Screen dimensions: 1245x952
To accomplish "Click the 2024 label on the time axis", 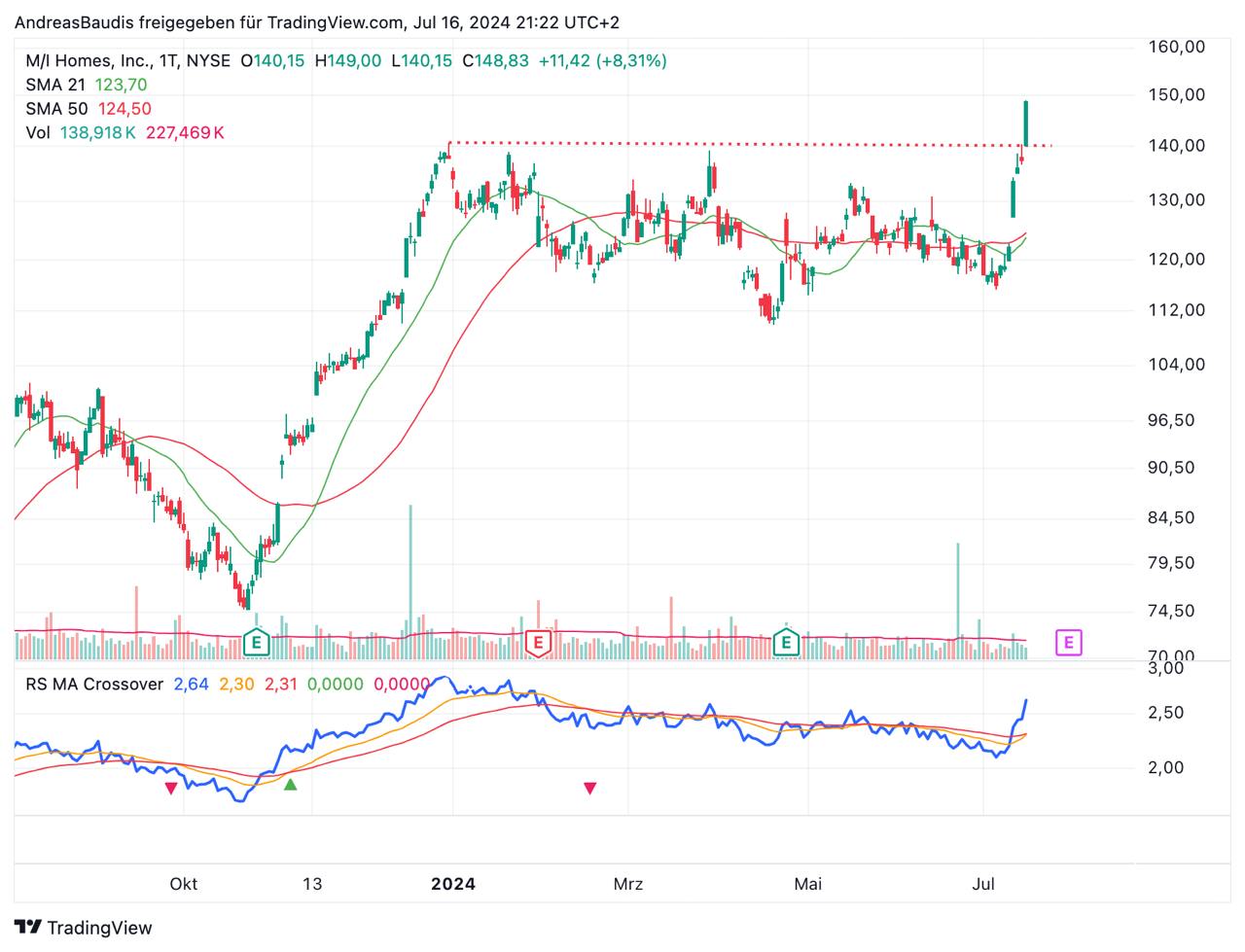I will point(452,883).
